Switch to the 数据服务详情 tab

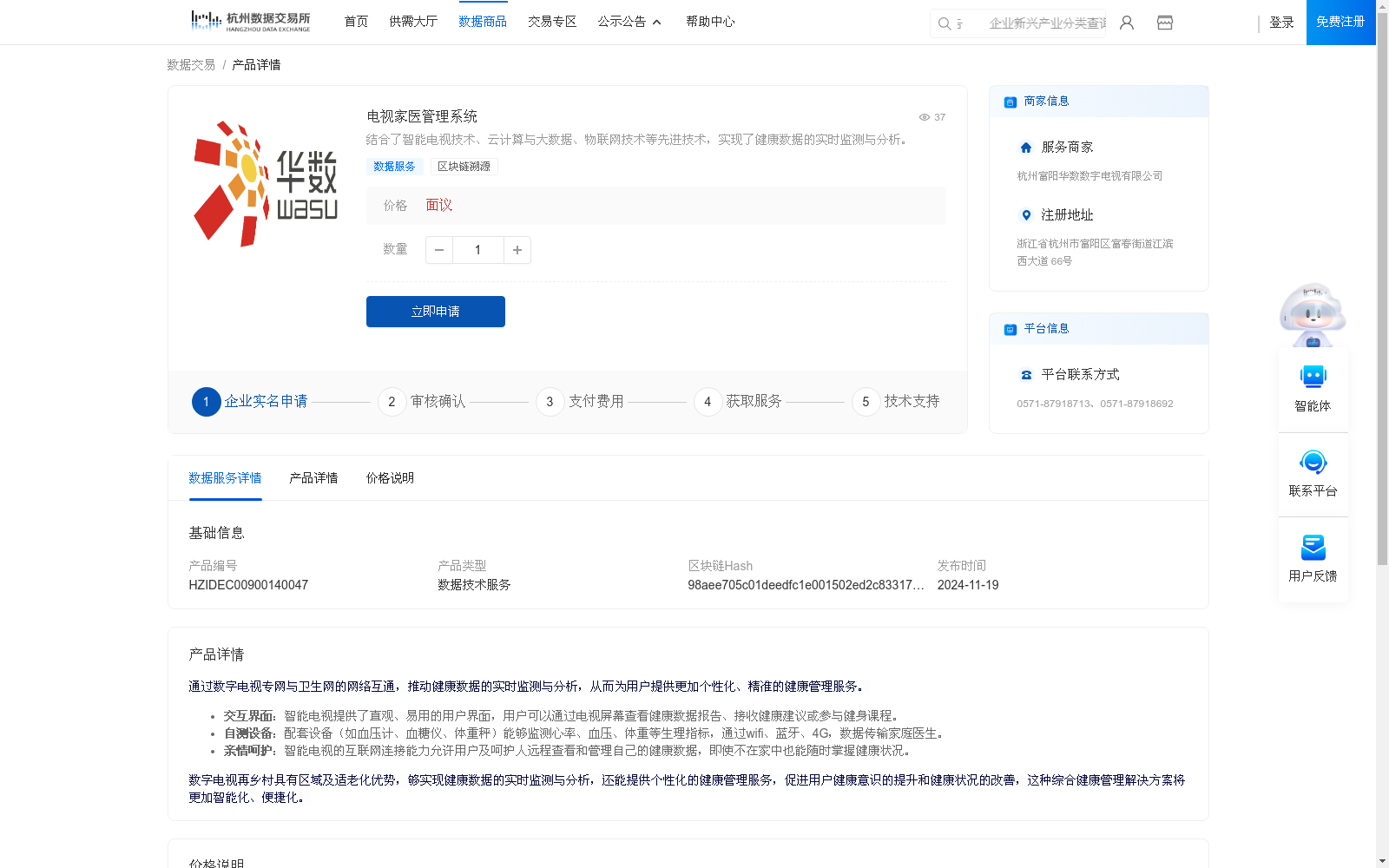[x=225, y=478]
